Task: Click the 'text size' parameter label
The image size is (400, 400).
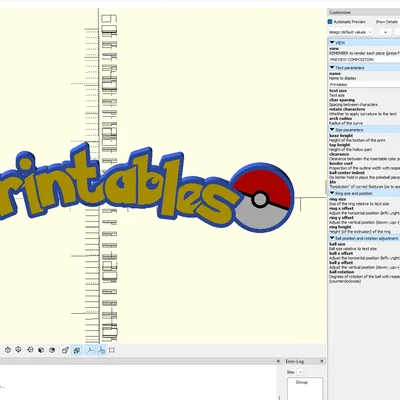Action: [338, 91]
